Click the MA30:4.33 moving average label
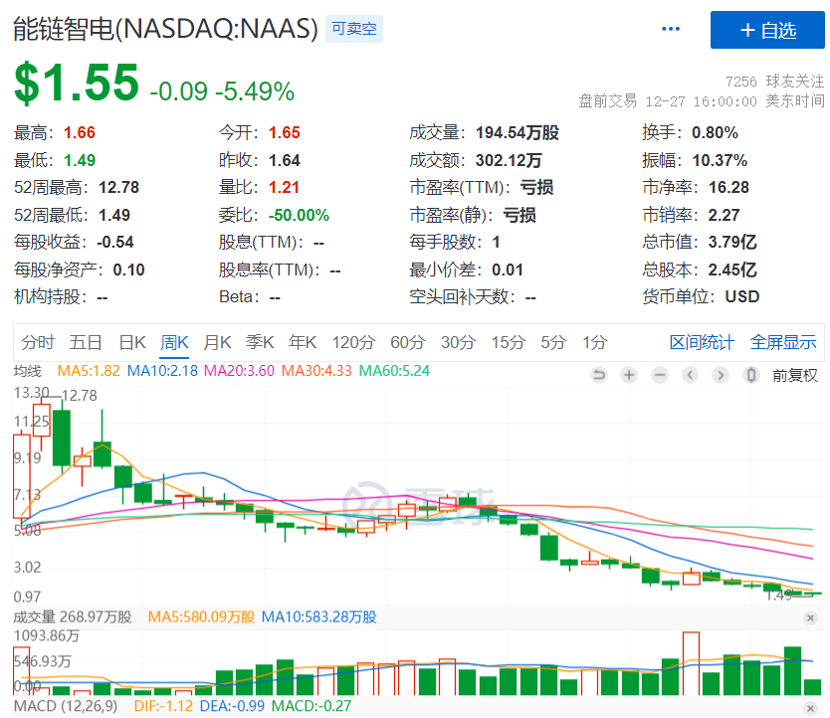 pos(317,371)
